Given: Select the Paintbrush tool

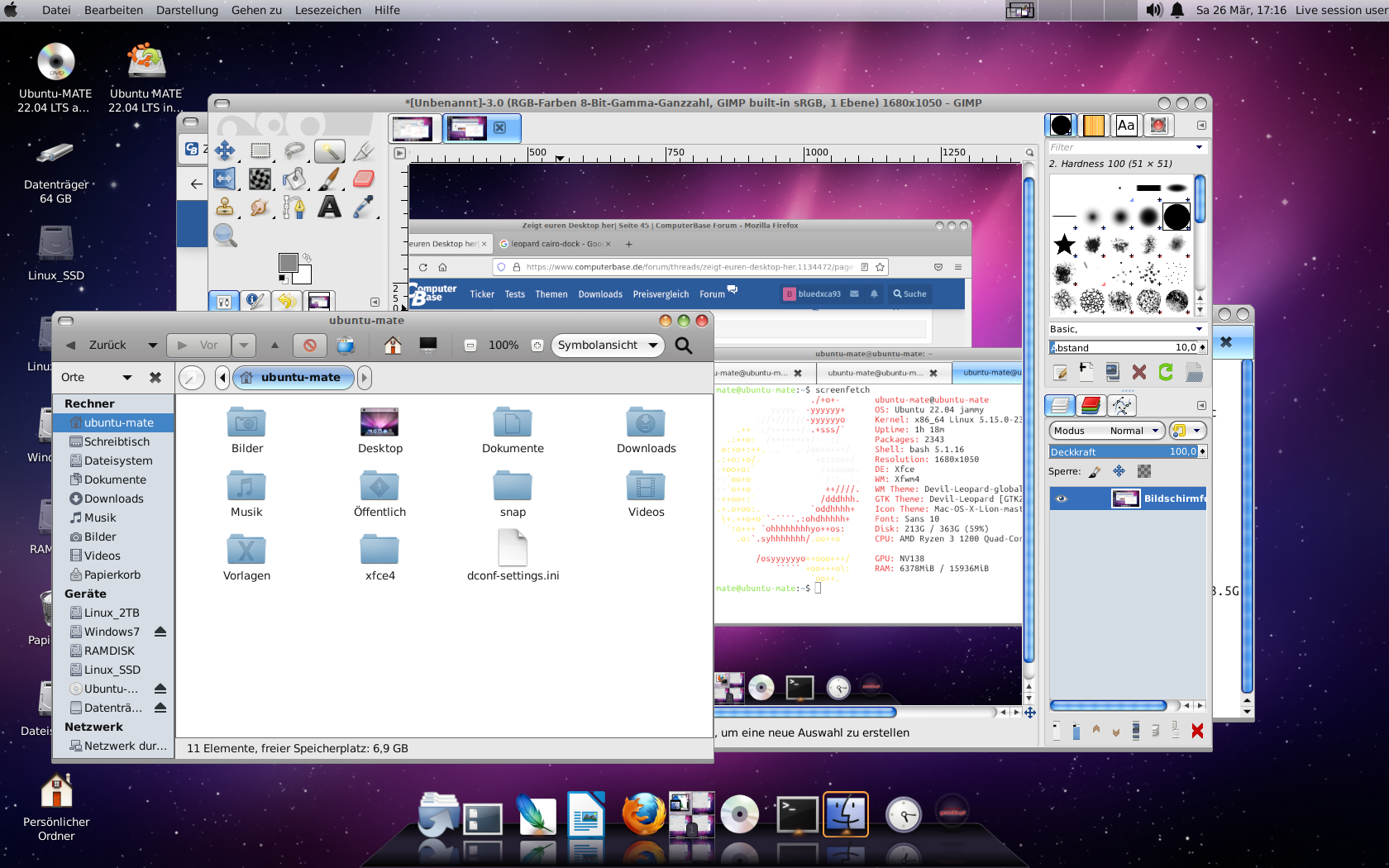Looking at the screenshot, I should [329, 179].
